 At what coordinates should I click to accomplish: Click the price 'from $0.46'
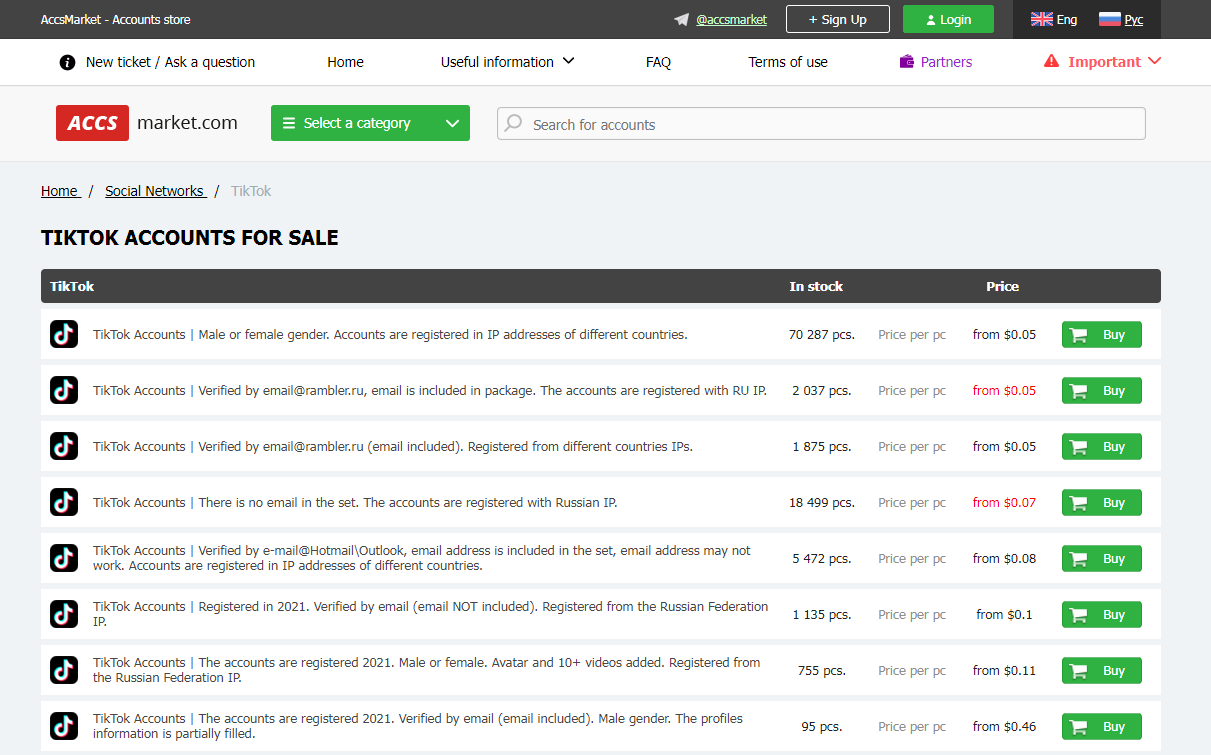1004,726
